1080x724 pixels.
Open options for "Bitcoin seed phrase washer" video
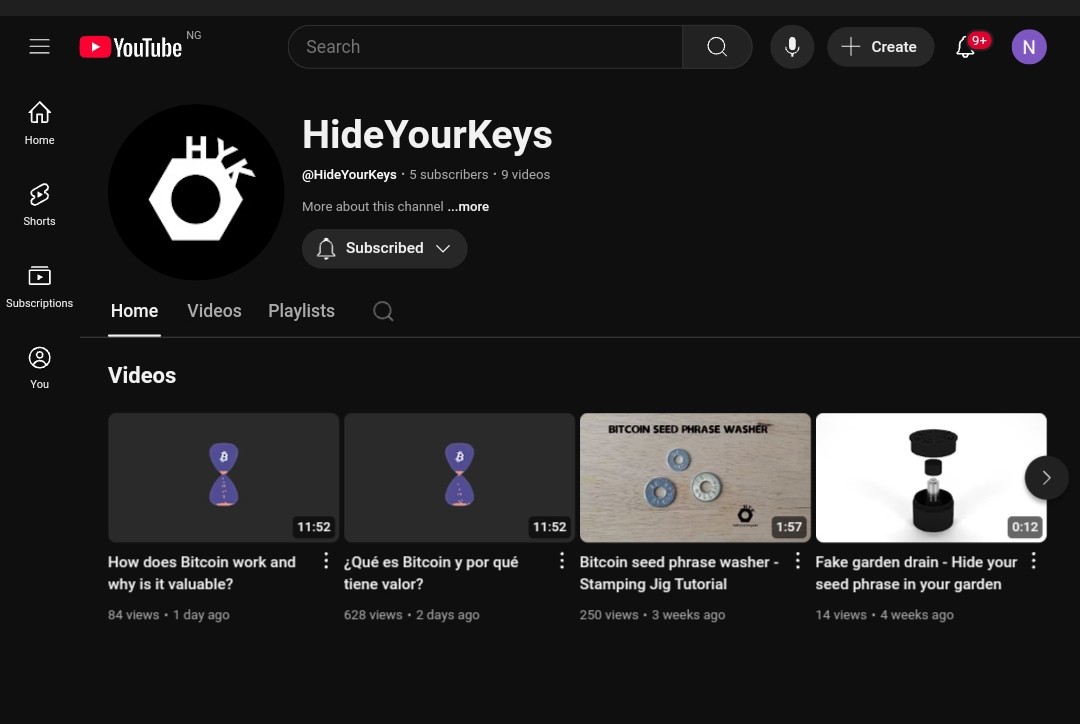click(798, 561)
